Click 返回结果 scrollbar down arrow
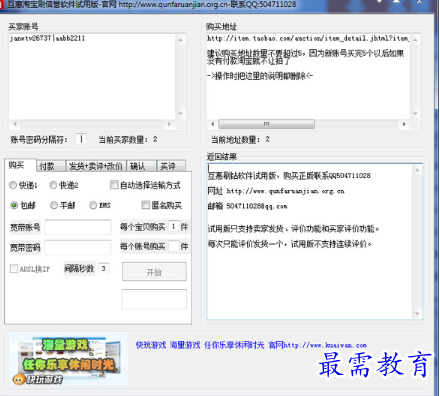The width and height of the screenshot is (440, 396). pyautogui.click(x=417, y=314)
